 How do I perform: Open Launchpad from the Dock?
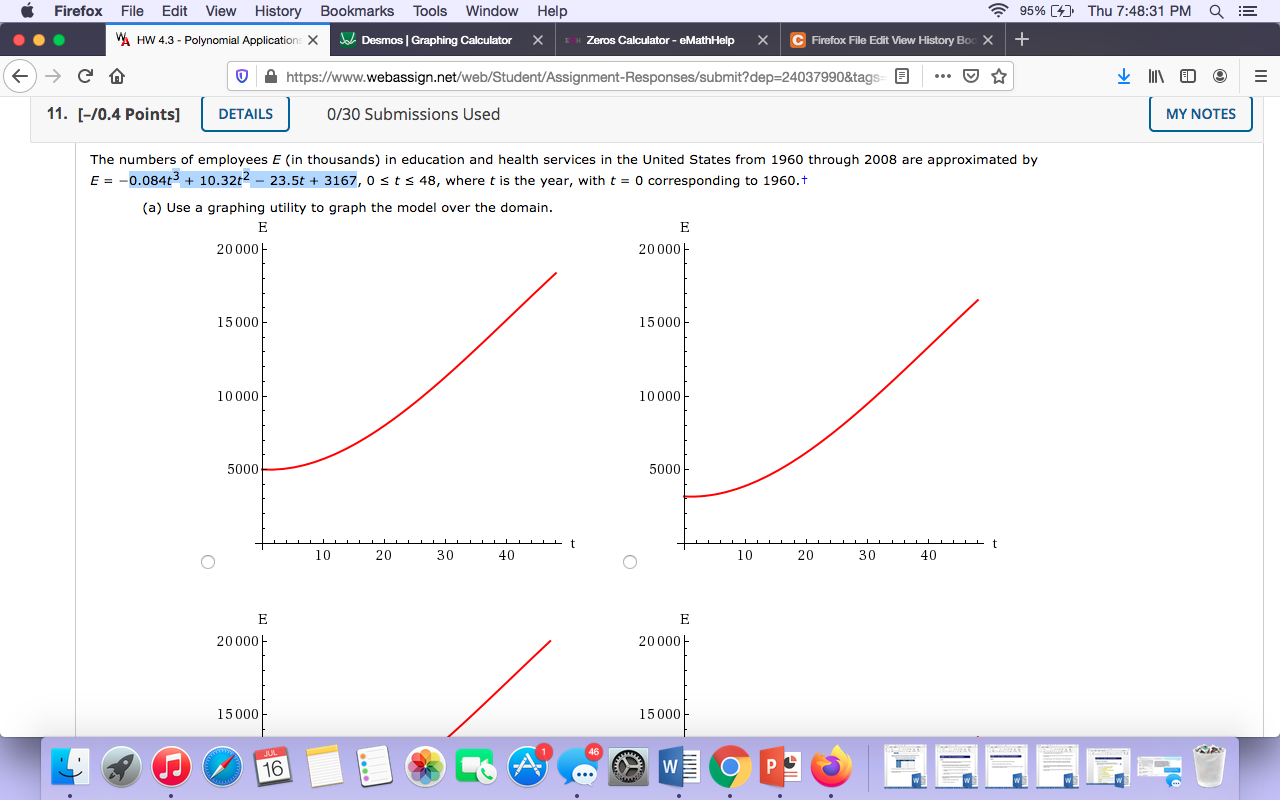coord(121,767)
